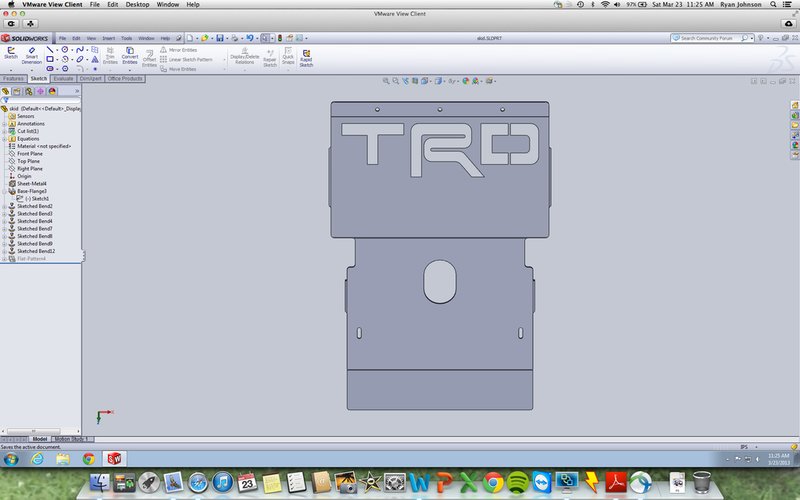Collapse the Base-Flange3 tree node
Image resolution: width=800 pixels, height=500 pixels.
click(x=4, y=191)
